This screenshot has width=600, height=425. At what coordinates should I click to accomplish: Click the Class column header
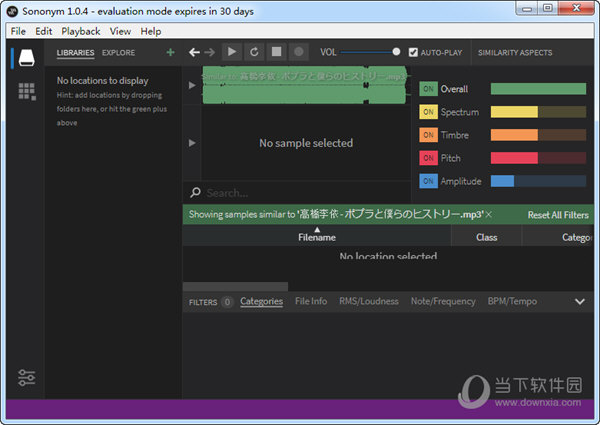(x=487, y=237)
